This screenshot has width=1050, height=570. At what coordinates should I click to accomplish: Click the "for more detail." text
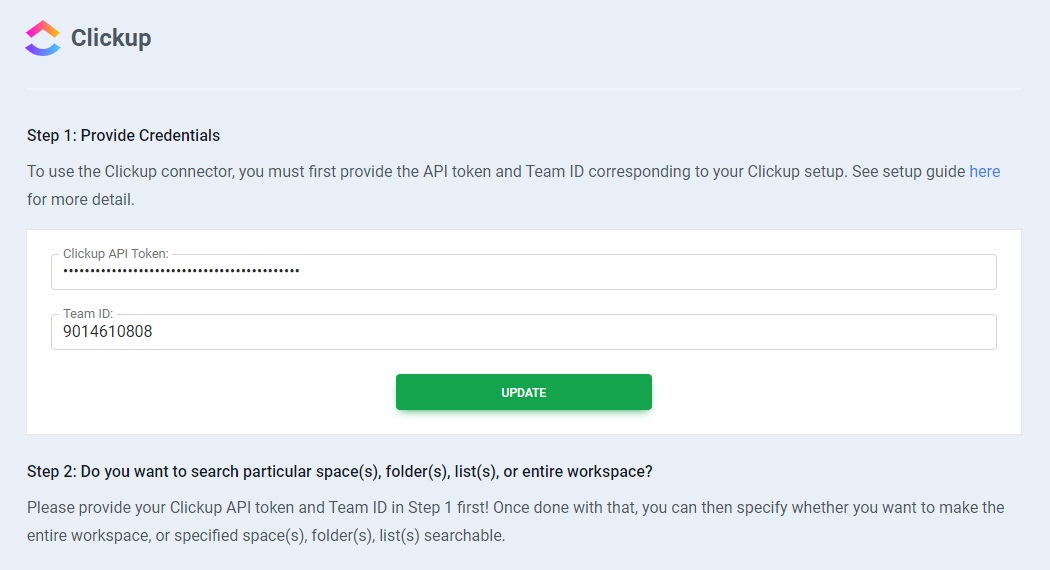(x=81, y=199)
